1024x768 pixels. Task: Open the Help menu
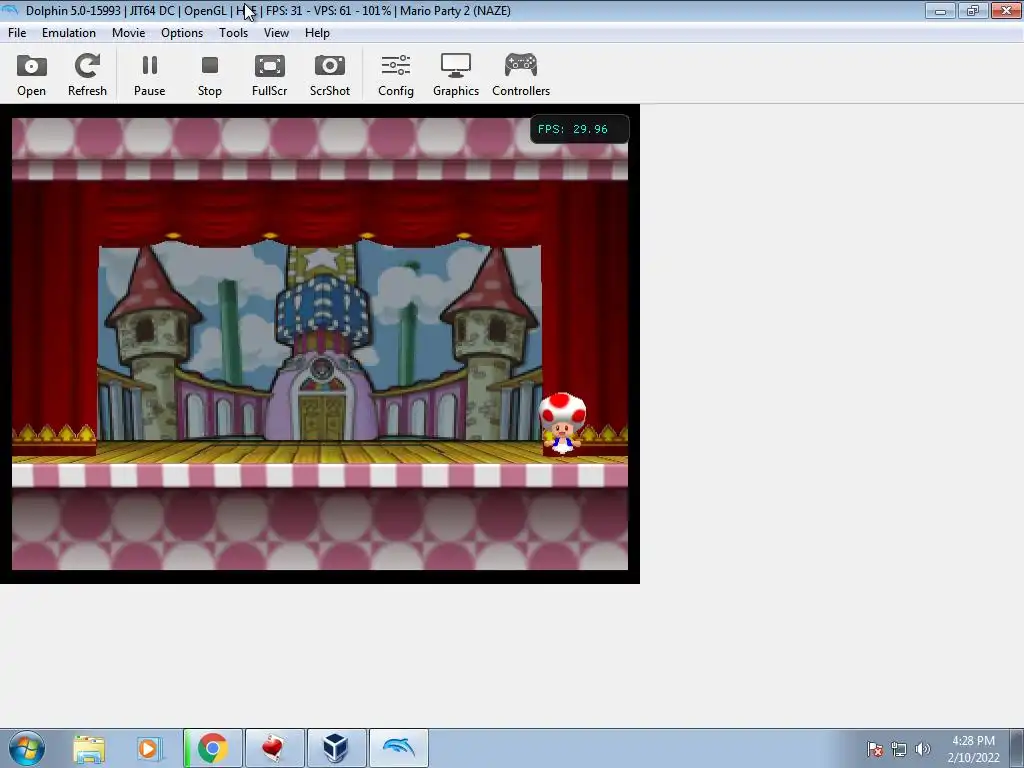[317, 33]
